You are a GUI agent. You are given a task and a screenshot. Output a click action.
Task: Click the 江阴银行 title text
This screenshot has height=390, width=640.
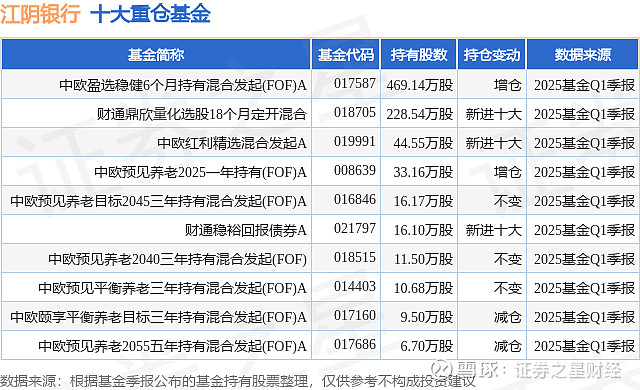(x=40, y=13)
